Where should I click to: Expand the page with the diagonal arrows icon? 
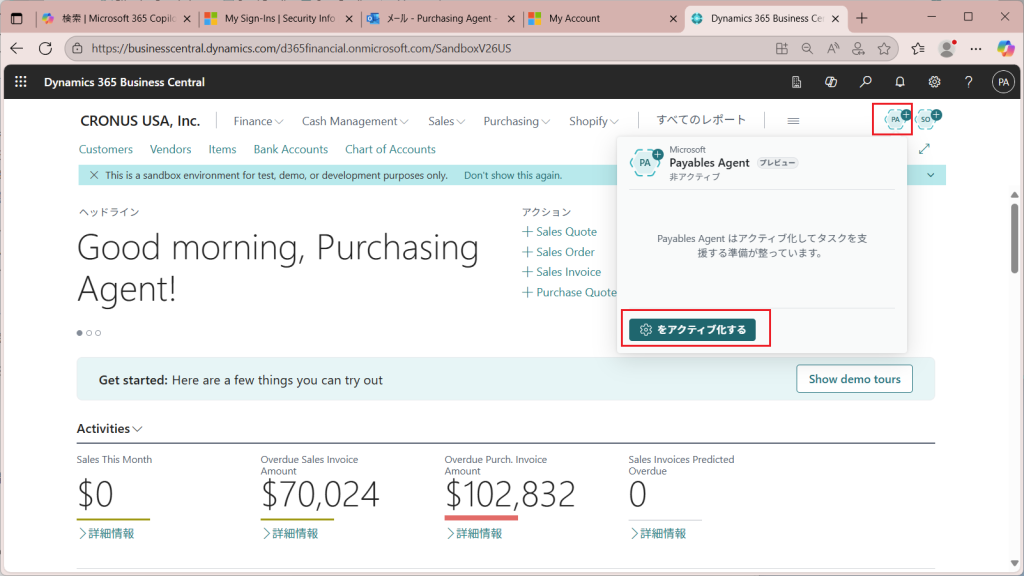(x=924, y=149)
